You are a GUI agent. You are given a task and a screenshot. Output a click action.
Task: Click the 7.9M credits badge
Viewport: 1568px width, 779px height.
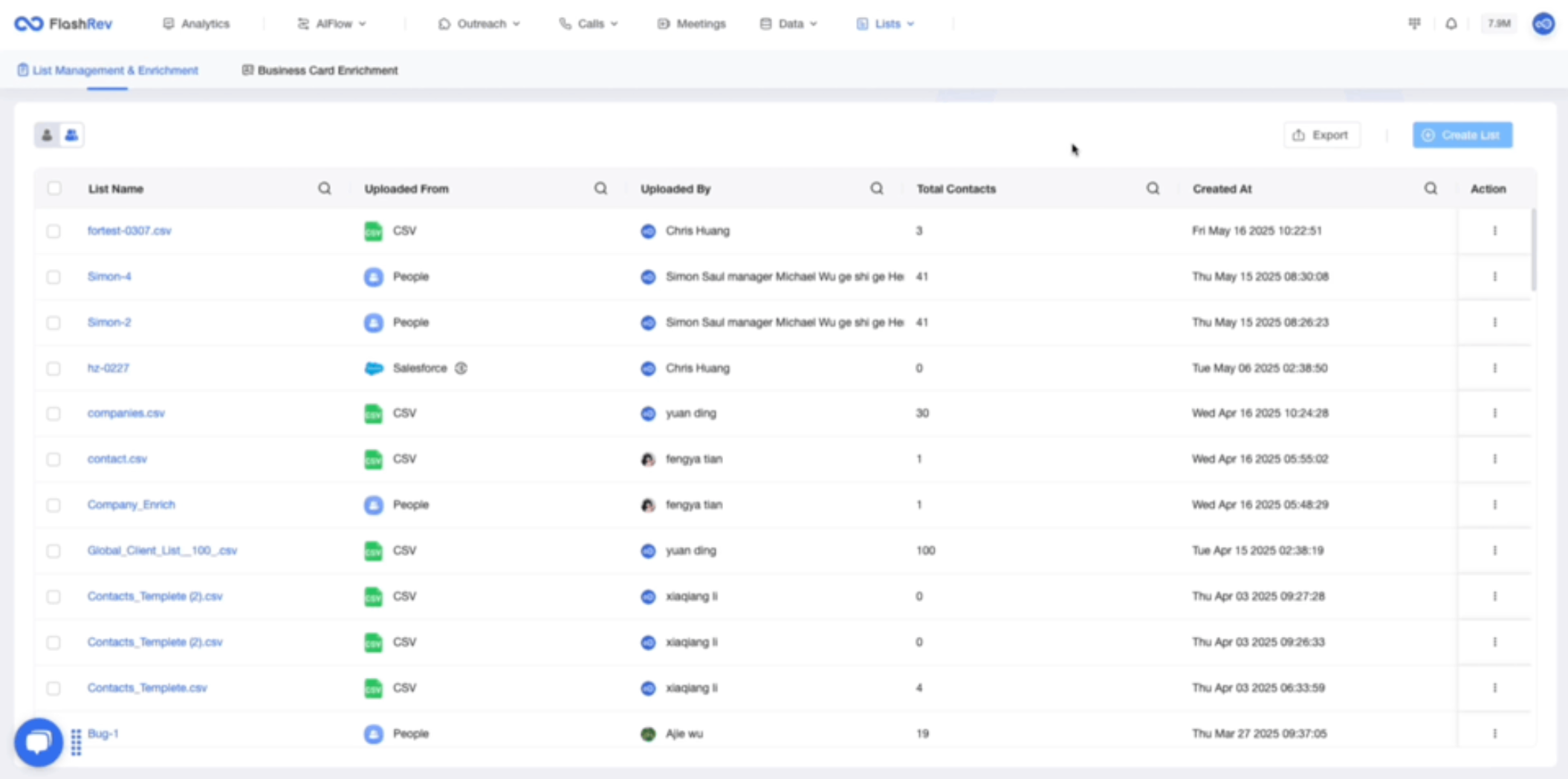(x=1499, y=24)
